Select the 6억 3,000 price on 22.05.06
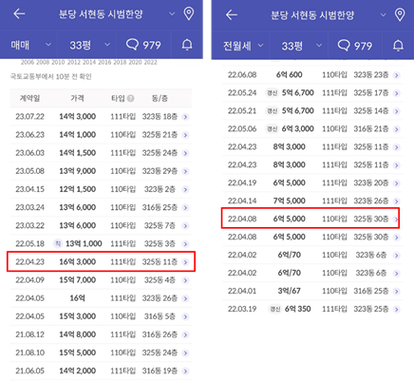The width and height of the screenshot is (414, 383). [298, 129]
